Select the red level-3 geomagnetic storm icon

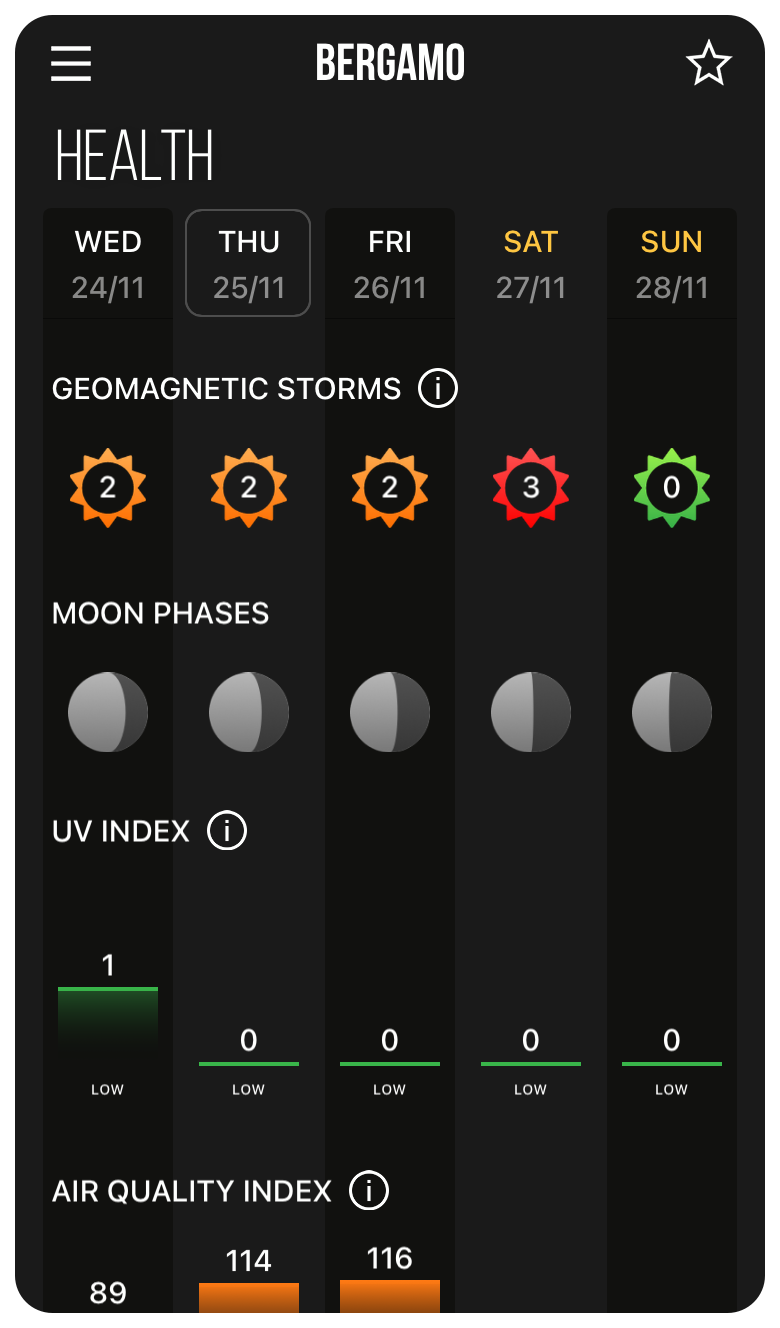531,487
